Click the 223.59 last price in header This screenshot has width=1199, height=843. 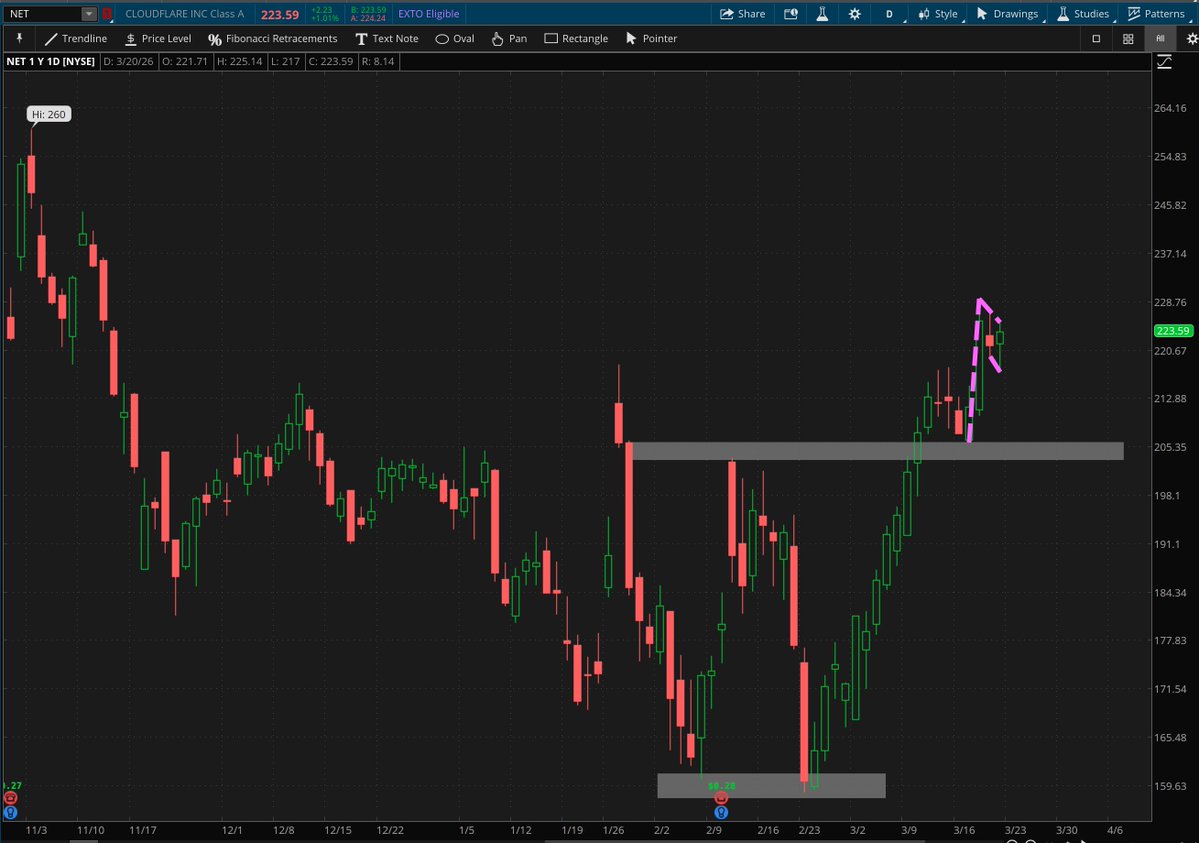click(x=280, y=15)
